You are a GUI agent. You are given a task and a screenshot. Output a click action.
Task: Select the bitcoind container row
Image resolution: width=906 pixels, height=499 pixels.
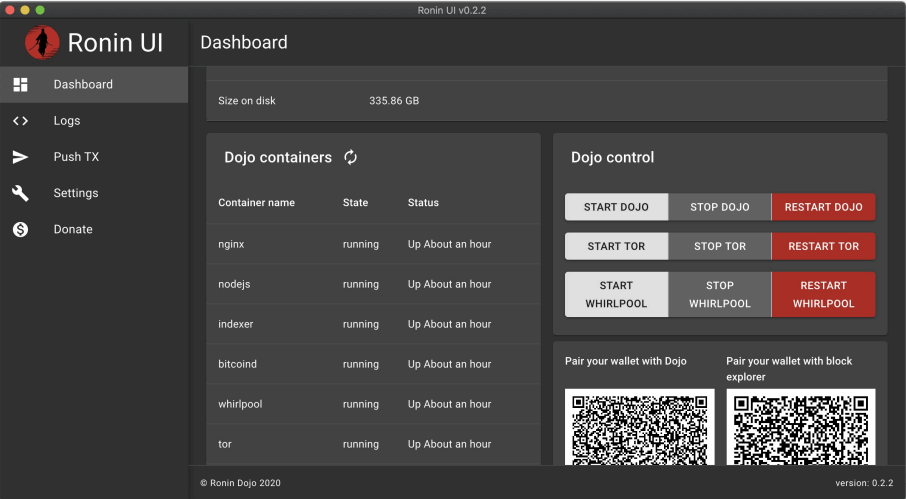coord(373,364)
